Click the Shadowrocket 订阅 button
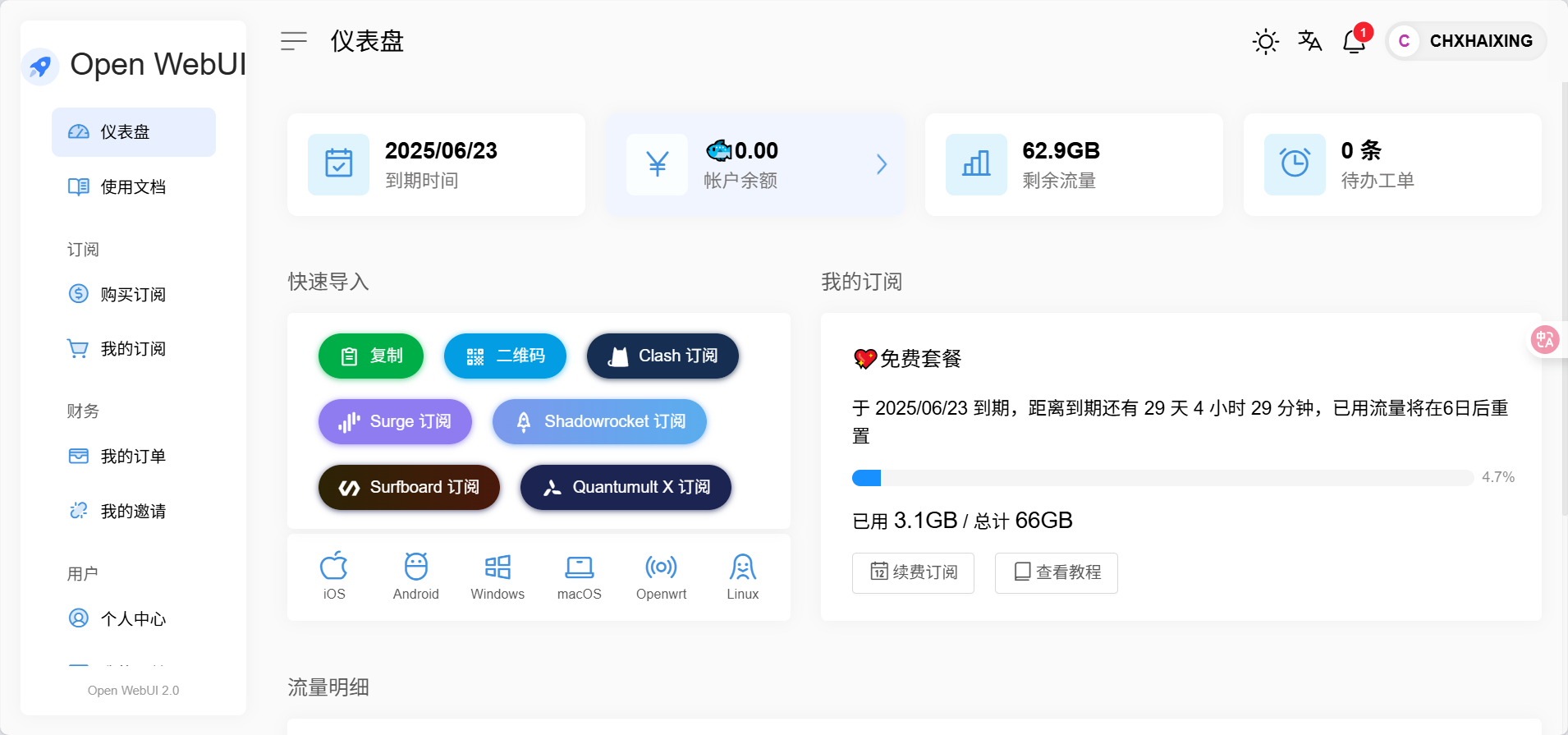The width and height of the screenshot is (1568, 735). 599,421
